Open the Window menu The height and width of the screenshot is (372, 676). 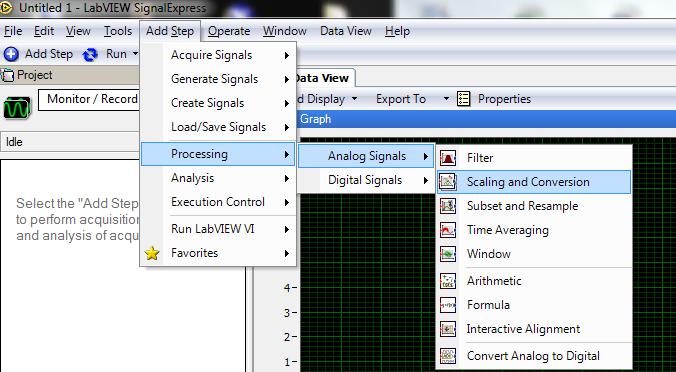point(285,31)
